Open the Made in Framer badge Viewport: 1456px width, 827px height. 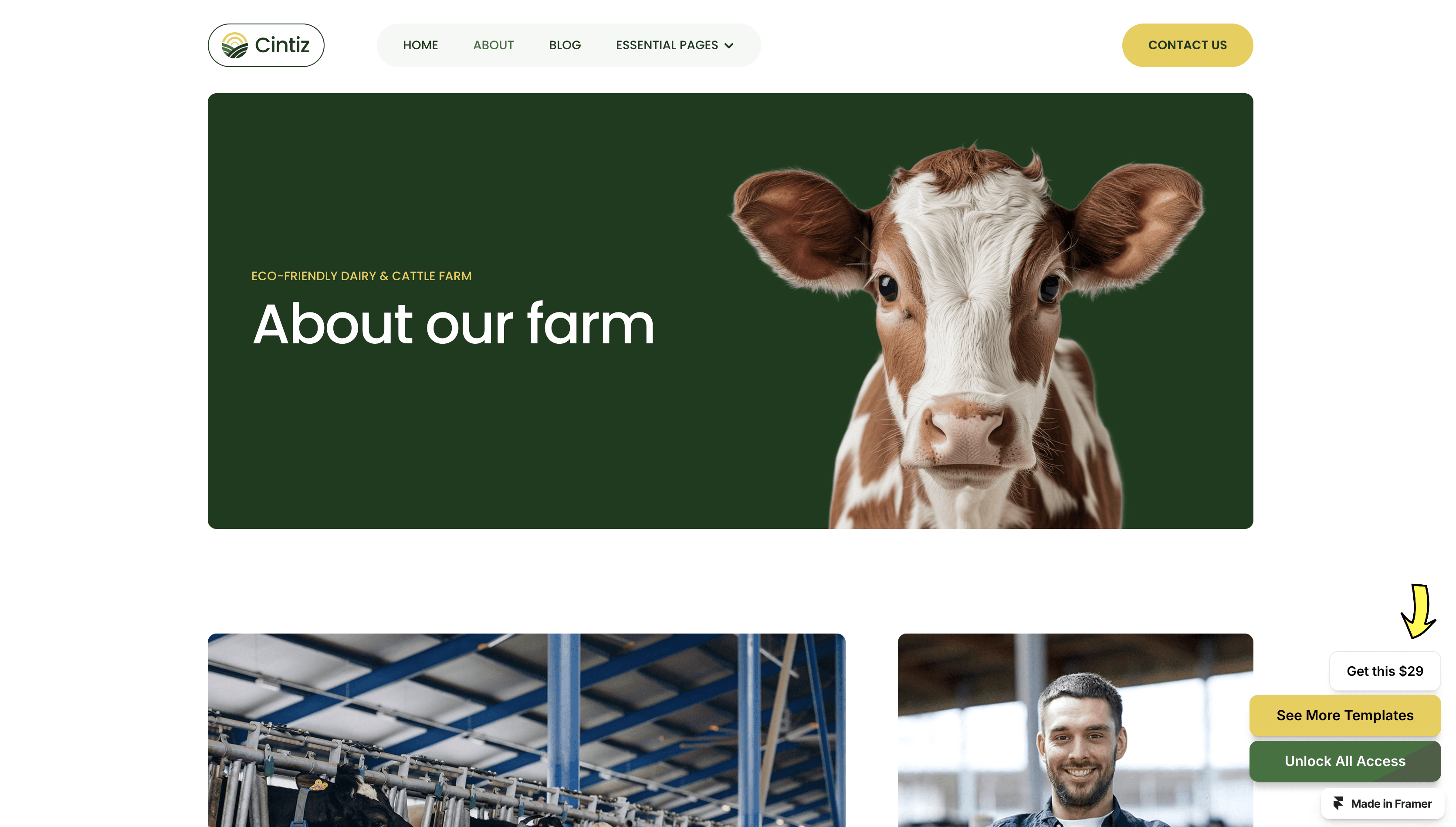[1382, 803]
